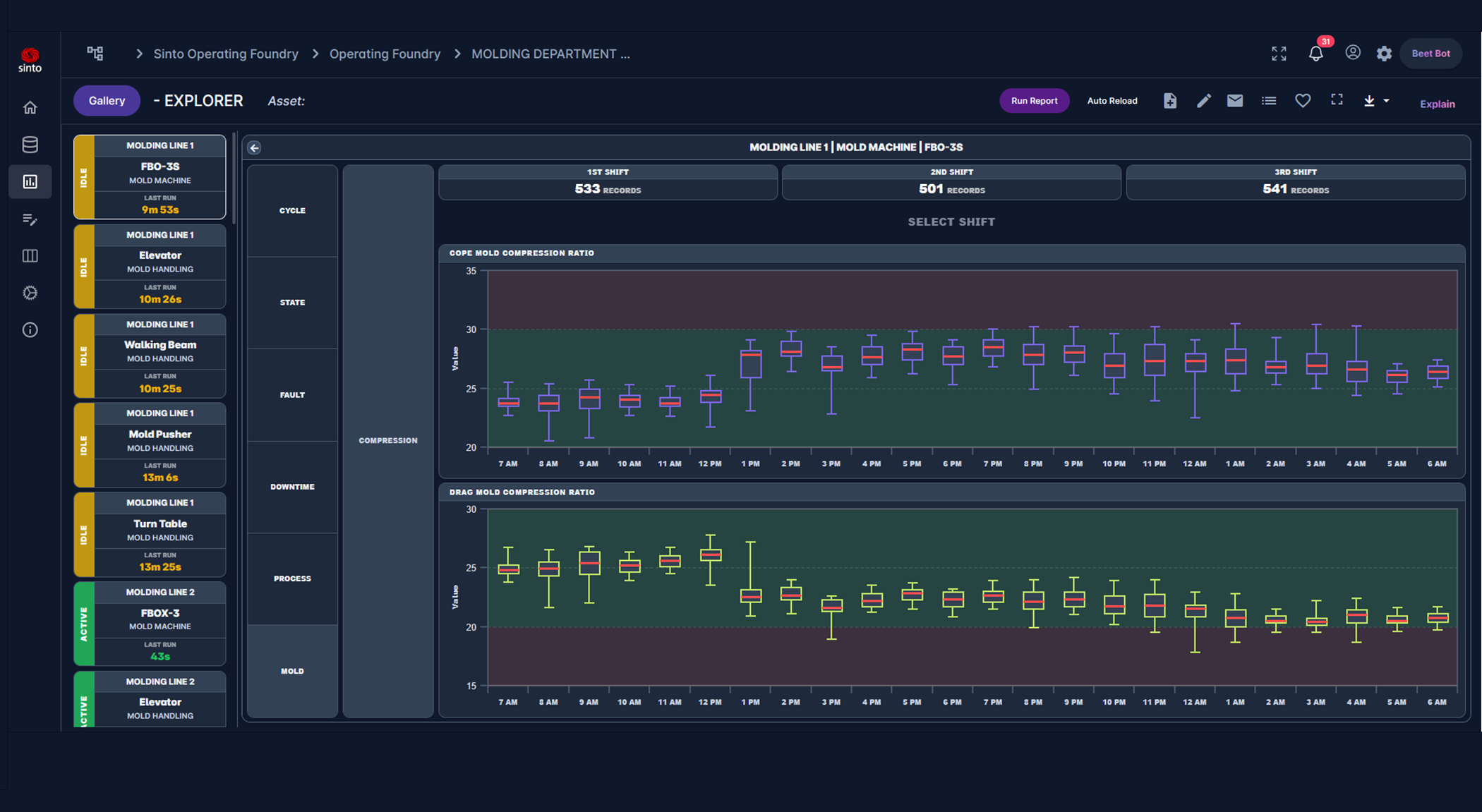Screen dimensions: 1482x812
Task: Open the settings gear in header
Action: pyautogui.click(x=1384, y=54)
